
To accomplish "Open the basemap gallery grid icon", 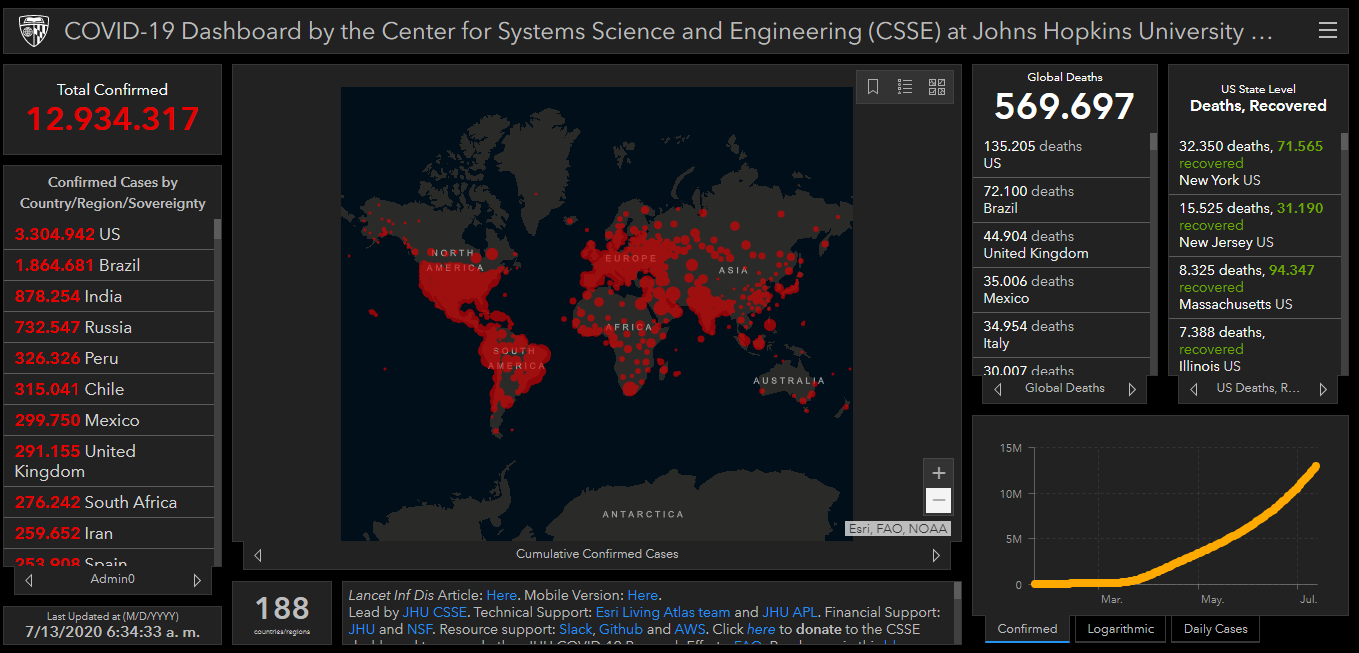I will pos(937,87).
